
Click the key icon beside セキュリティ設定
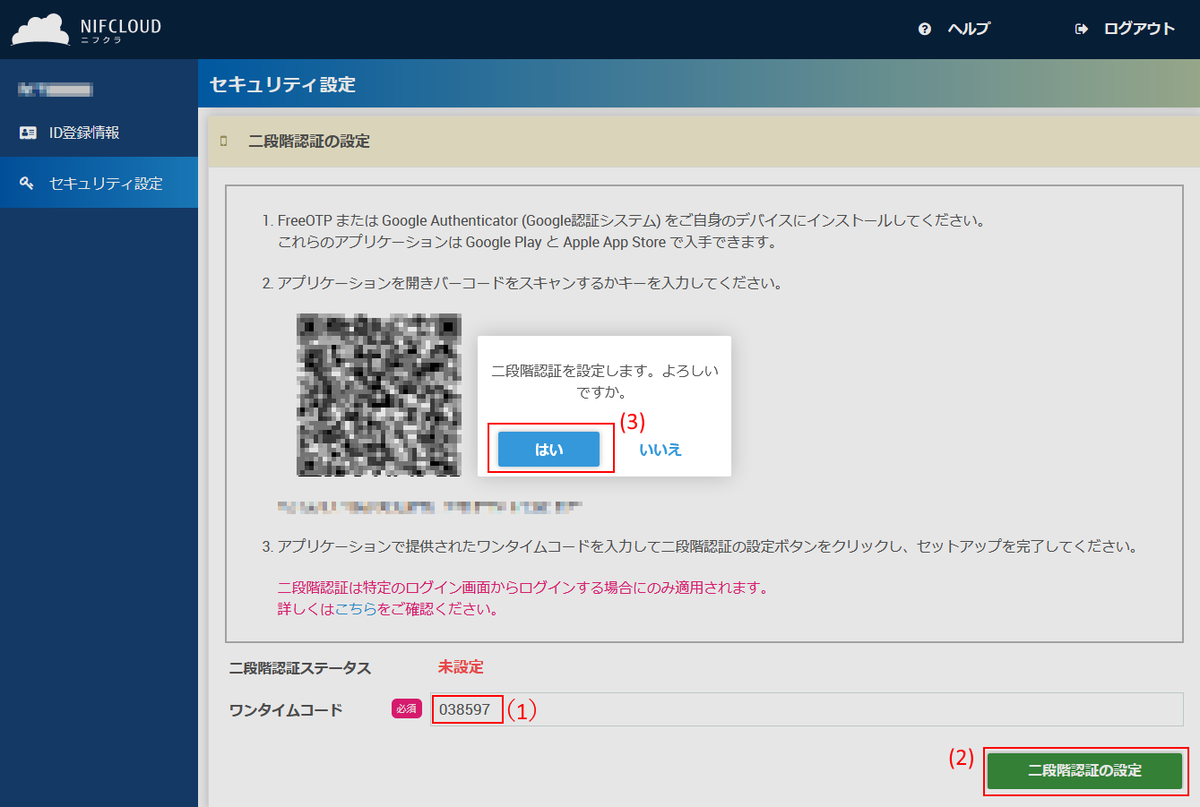coord(28,183)
